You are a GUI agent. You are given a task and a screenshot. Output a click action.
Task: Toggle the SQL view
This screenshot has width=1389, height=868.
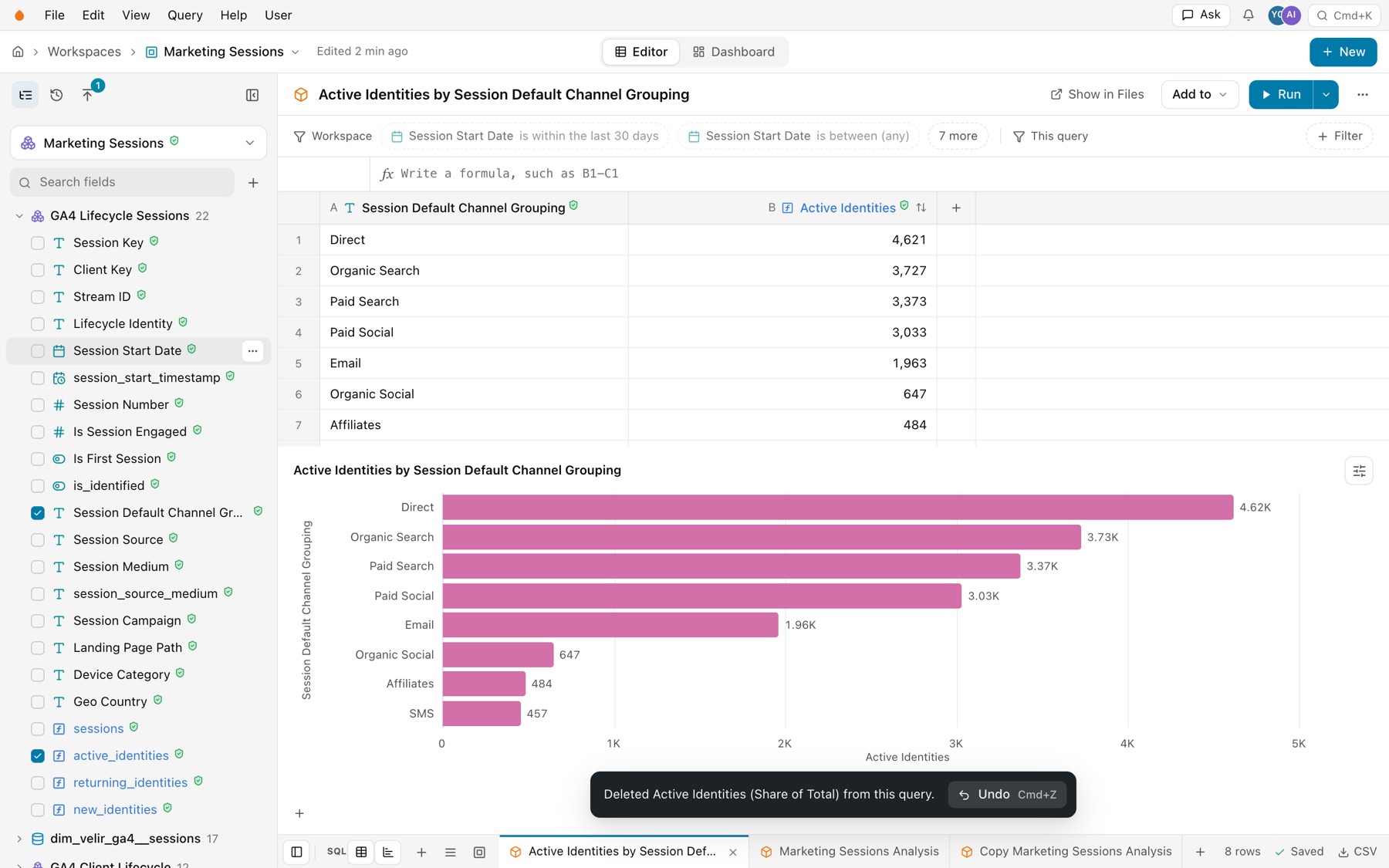[336, 852]
